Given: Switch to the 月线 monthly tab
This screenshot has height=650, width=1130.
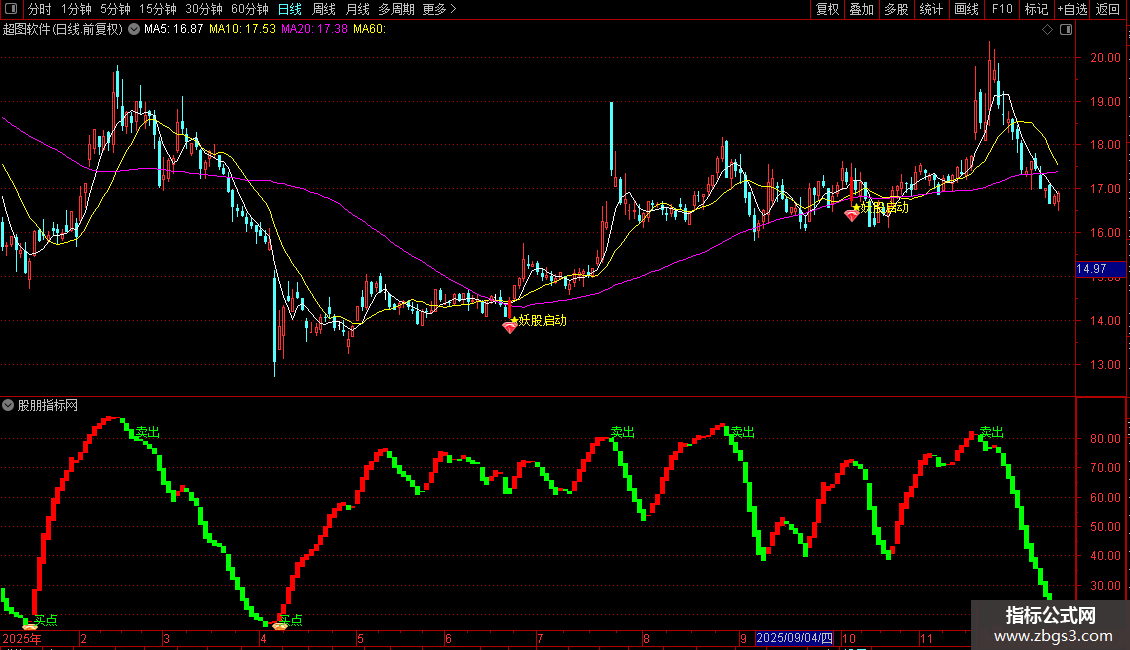Looking at the screenshot, I should (x=357, y=9).
